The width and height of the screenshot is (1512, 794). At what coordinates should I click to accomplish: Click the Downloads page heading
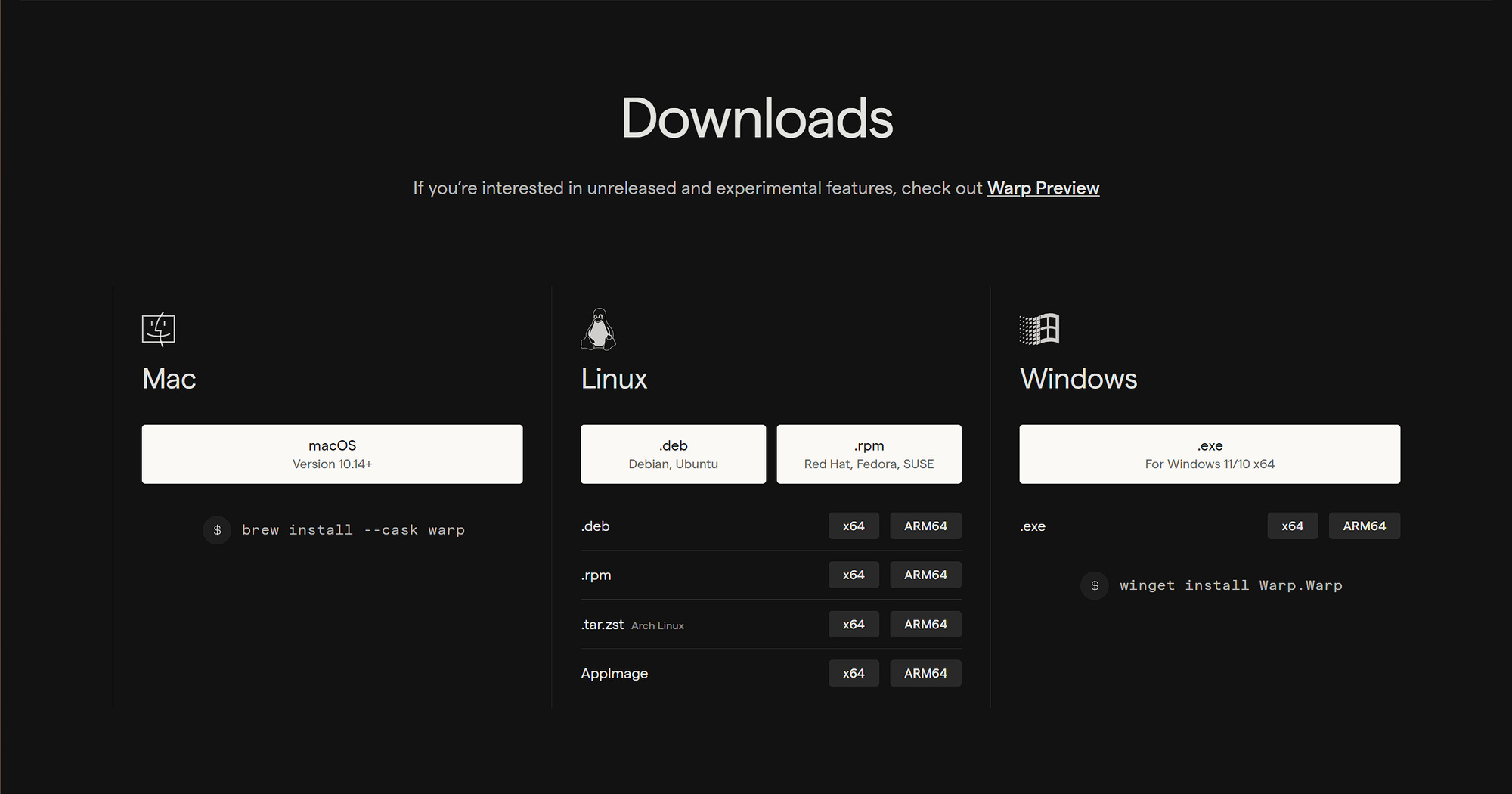pyautogui.click(x=757, y=118)
